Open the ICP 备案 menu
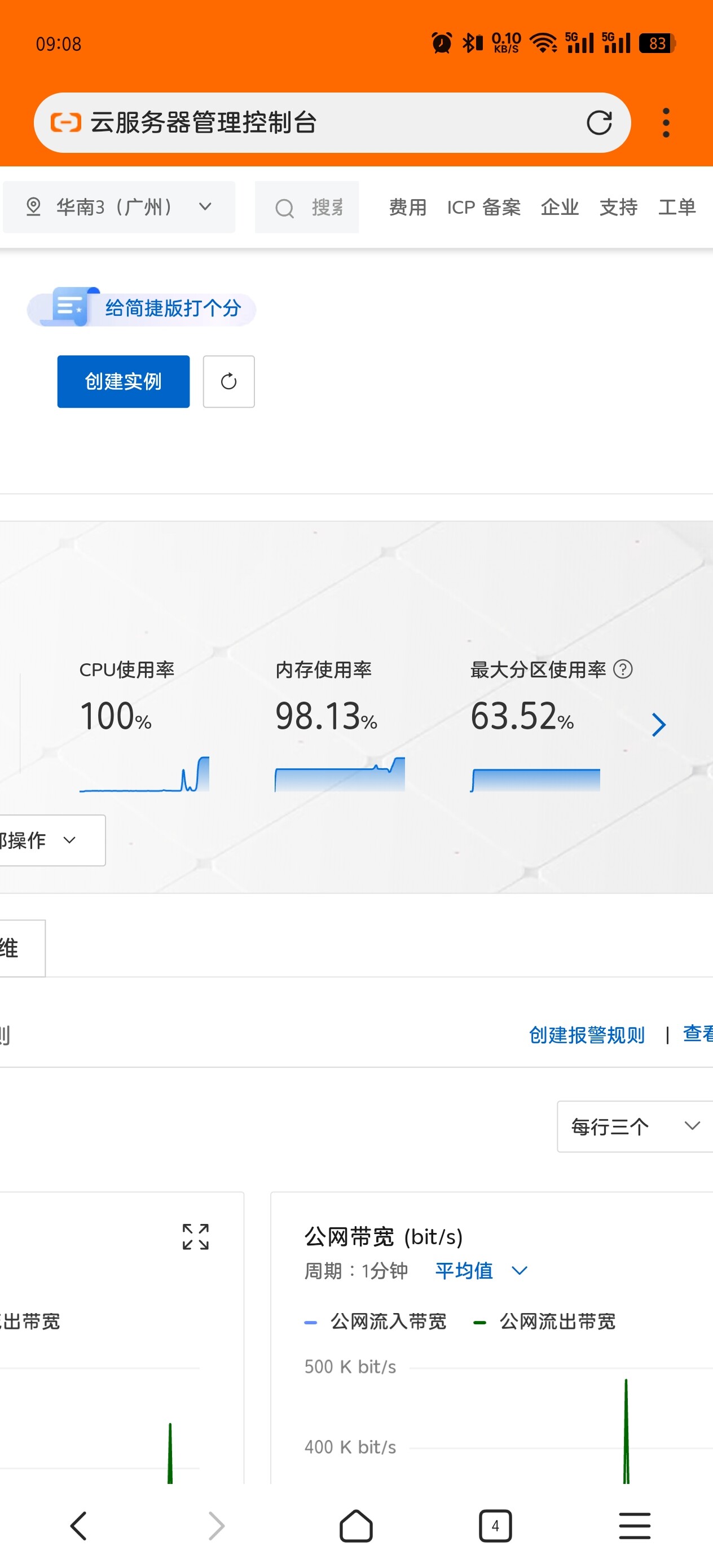 coord(483,208)
